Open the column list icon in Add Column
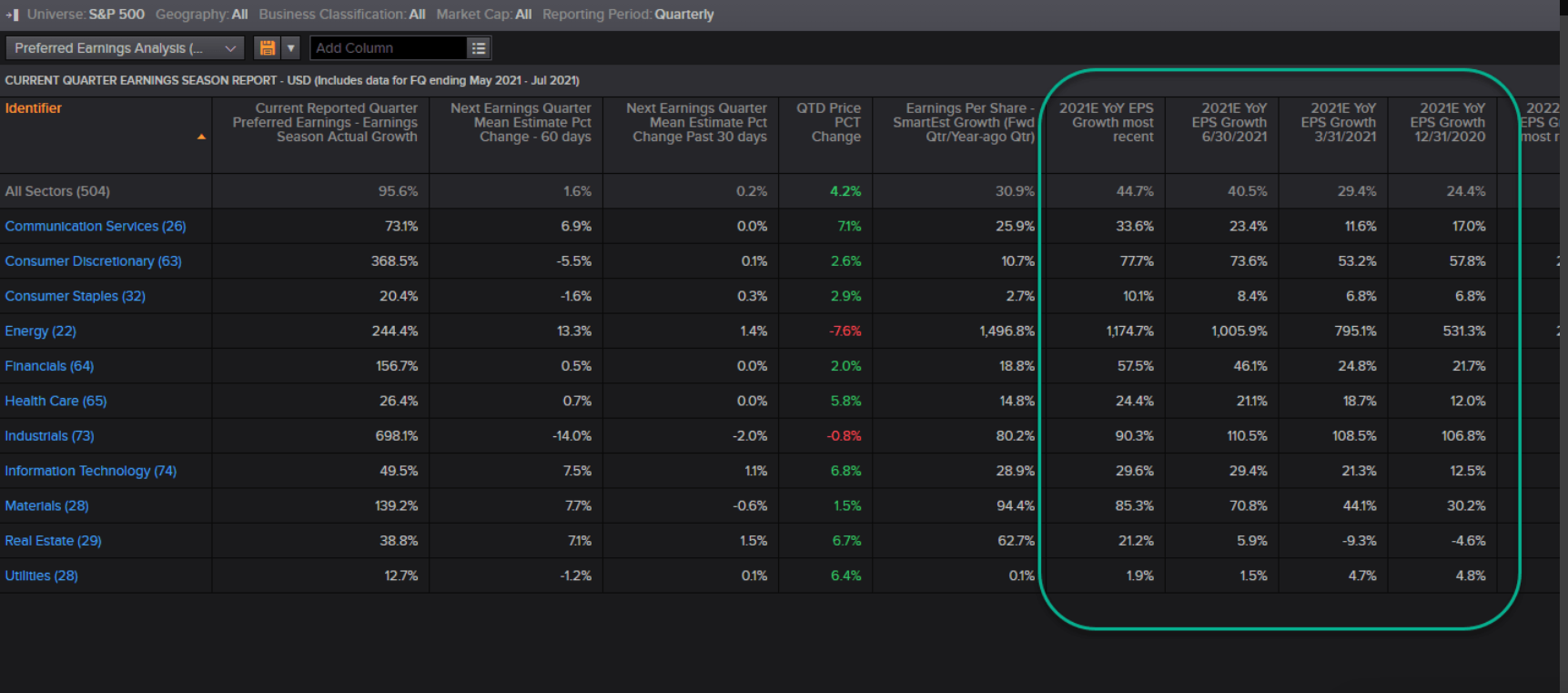Image resolution: width=1568 pixels, height=693 pixels. [x=478, y=48]
